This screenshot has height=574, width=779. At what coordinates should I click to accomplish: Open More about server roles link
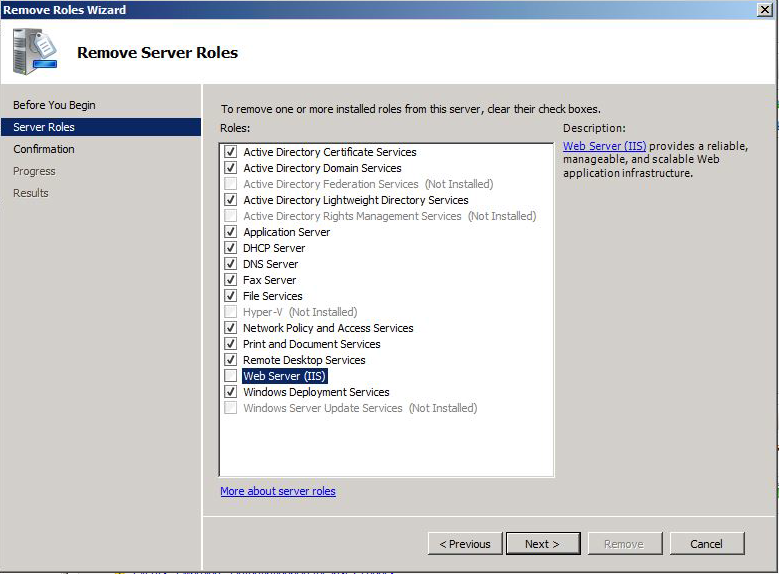(x=278, y=491)
